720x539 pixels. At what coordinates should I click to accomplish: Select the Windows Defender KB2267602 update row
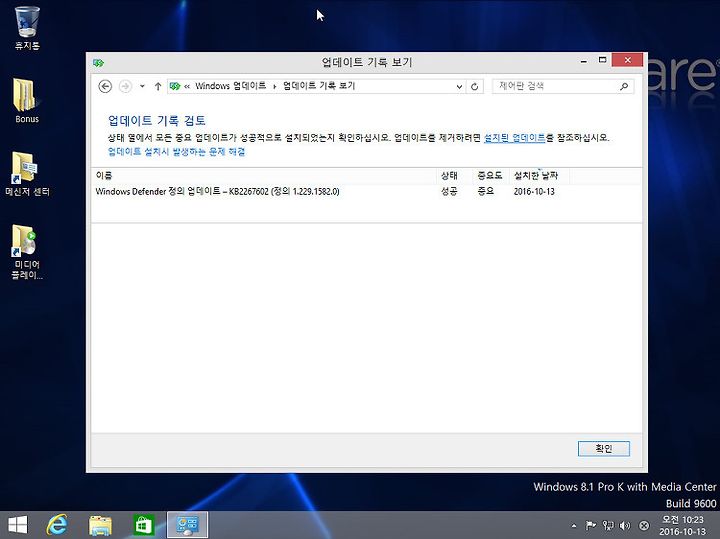click(x=366, y=191)
